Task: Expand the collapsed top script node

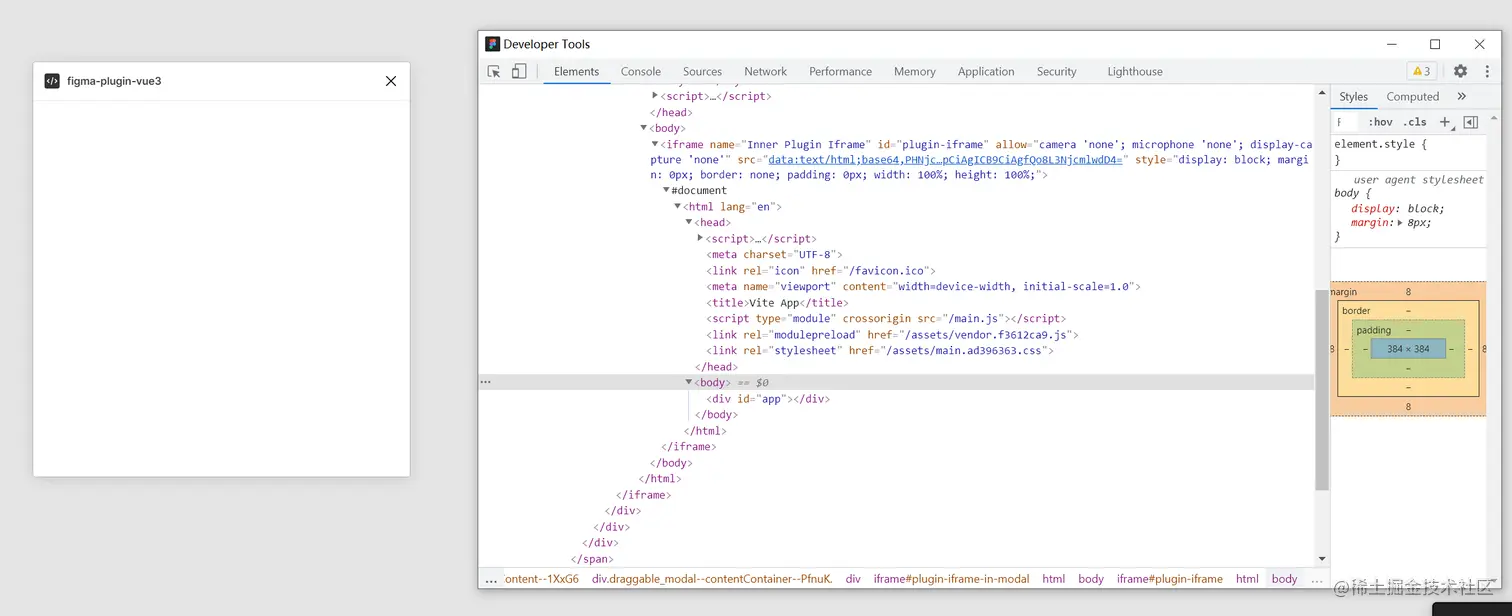Action: coord(655,95)
